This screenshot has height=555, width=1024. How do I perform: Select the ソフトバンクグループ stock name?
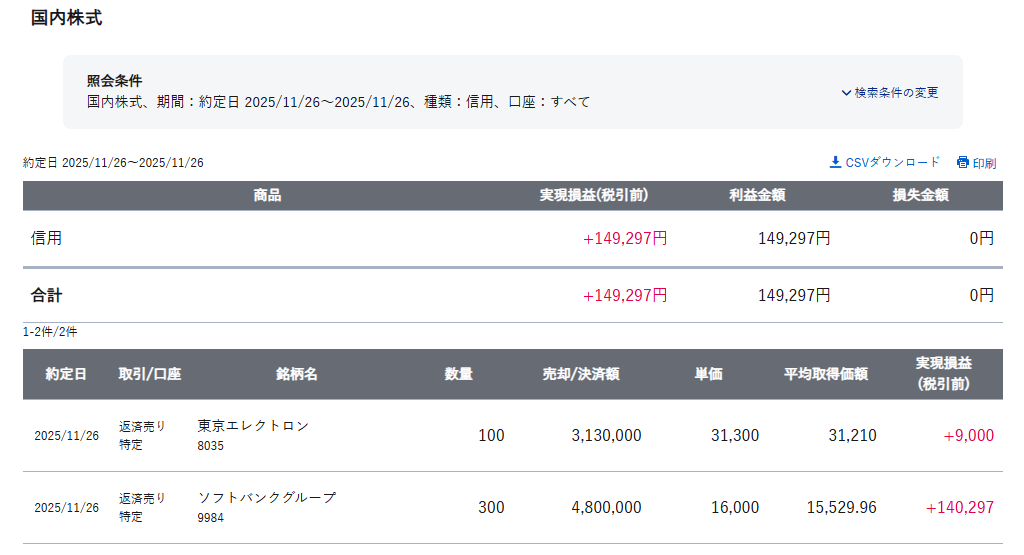click(x=267, y=498)
